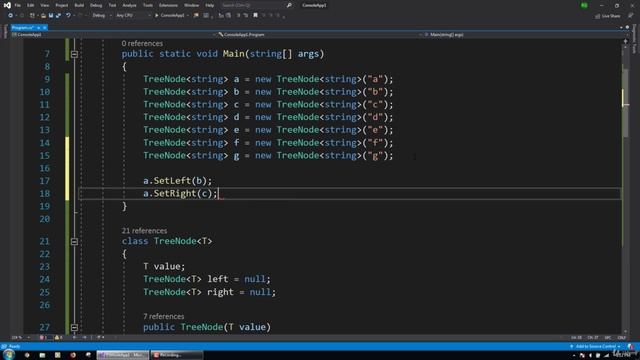Viewport: 640px width, 360px height.
Task: Open the editor zoom percentage dropdown
Action: 20,338
